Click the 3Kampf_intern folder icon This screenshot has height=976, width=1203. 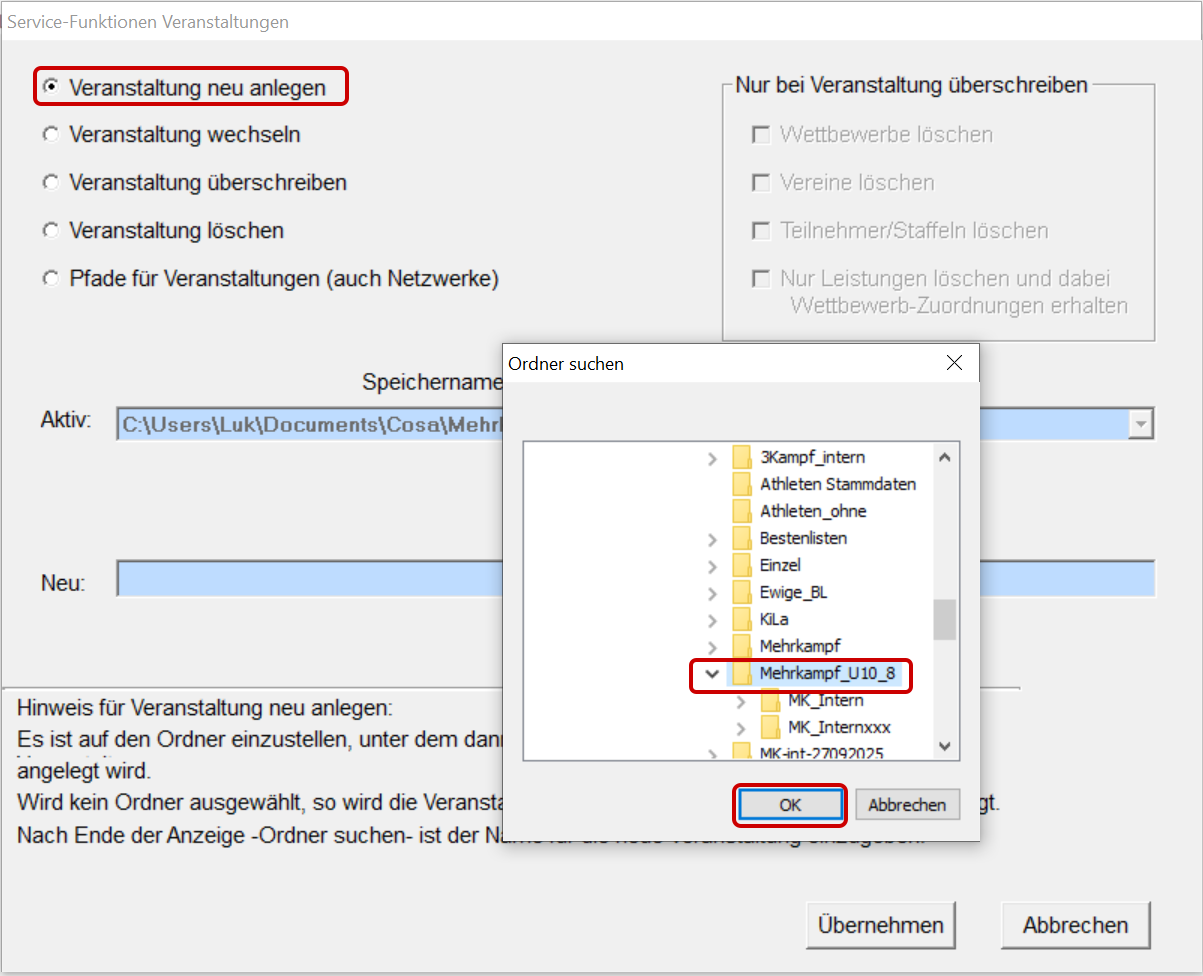[742, 457]
